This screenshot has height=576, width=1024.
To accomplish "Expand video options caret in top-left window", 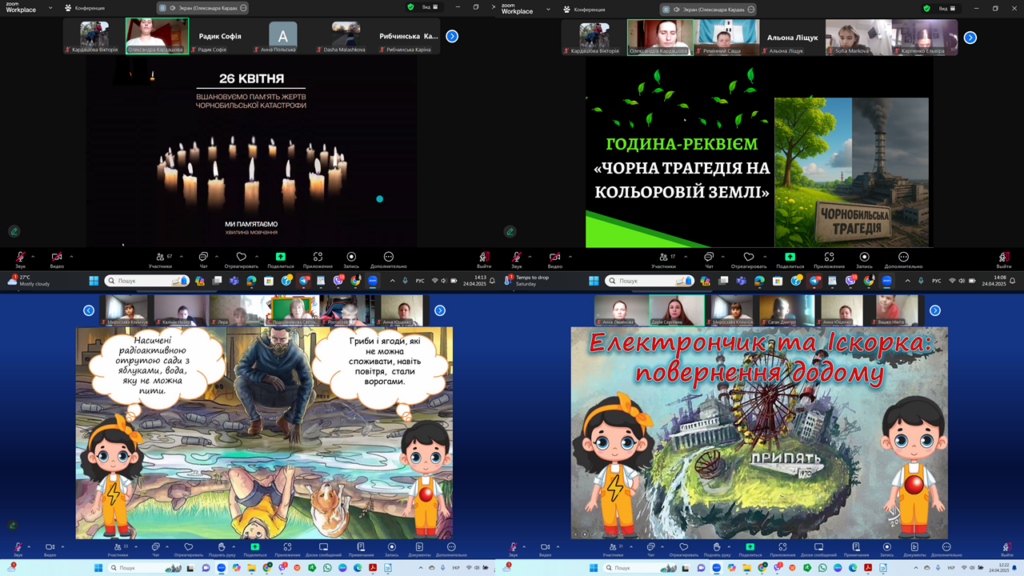I will coord(71,256).
